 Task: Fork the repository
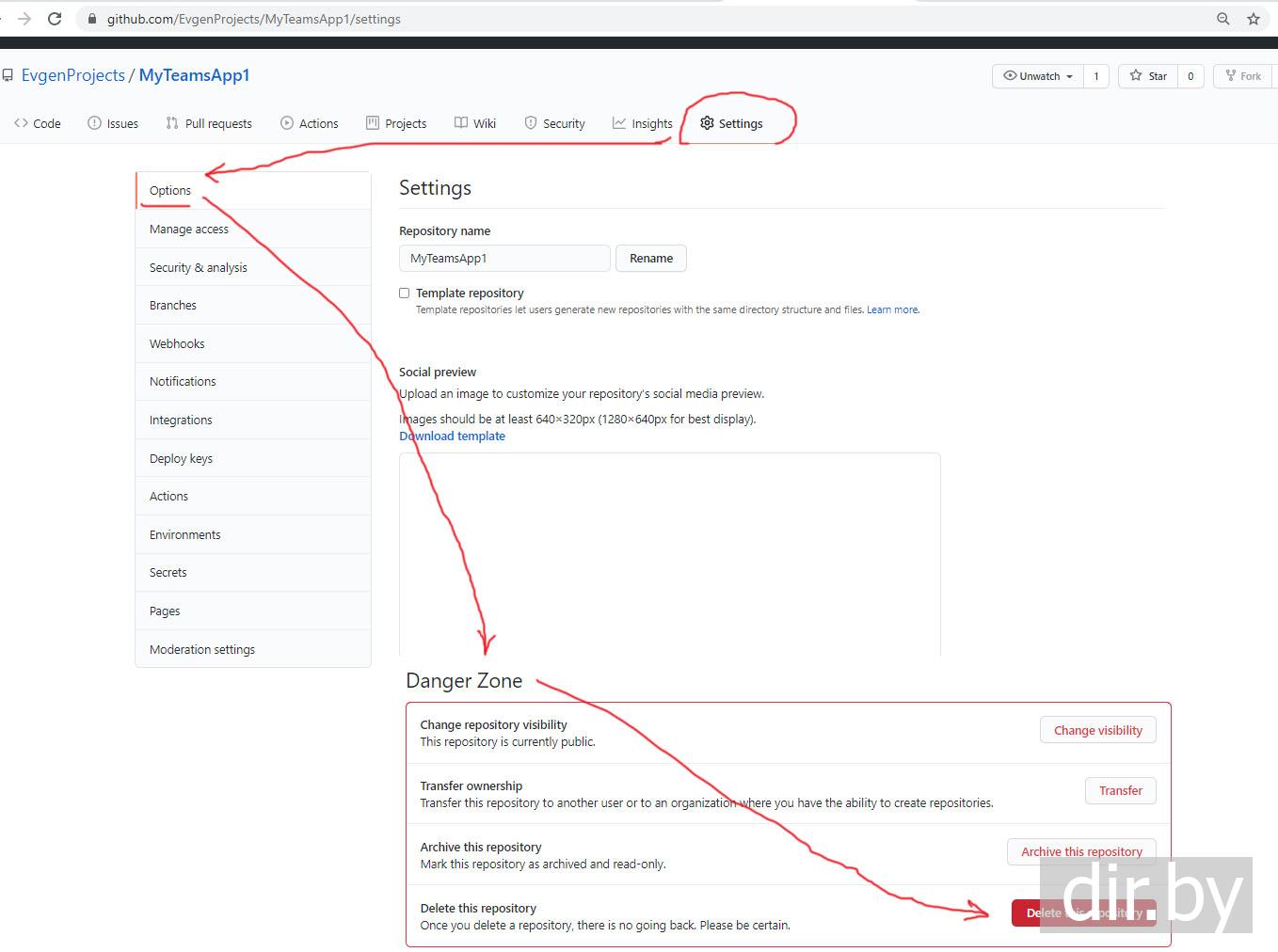[x=1243, y=76]
